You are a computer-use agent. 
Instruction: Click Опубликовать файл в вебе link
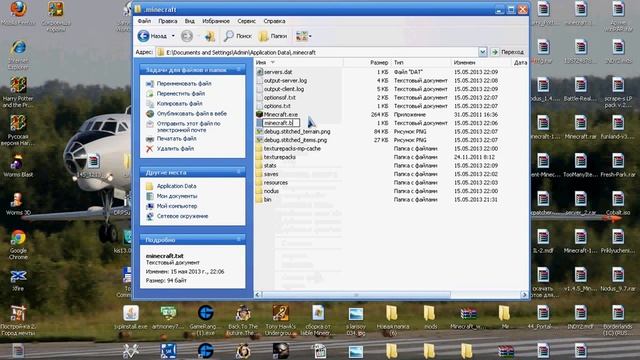191,113
